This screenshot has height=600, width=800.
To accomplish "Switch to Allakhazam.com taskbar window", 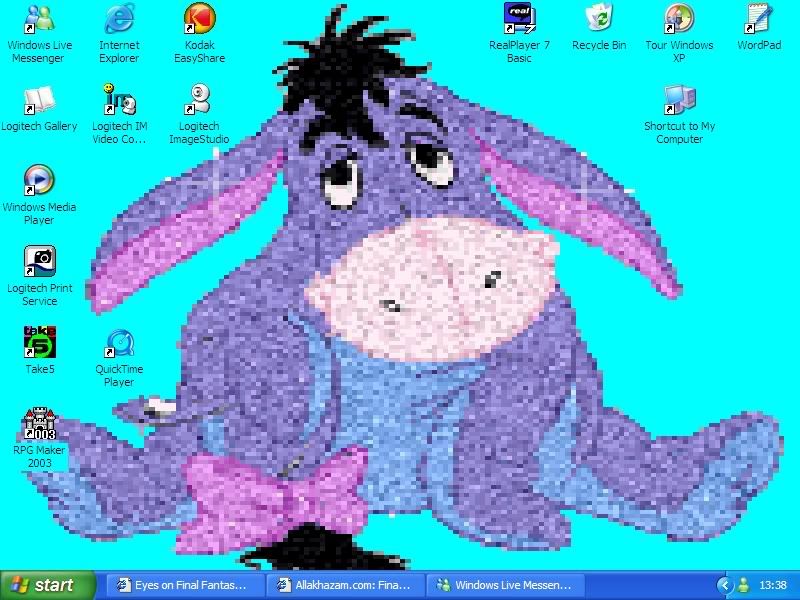I will [x=346, y=585].
